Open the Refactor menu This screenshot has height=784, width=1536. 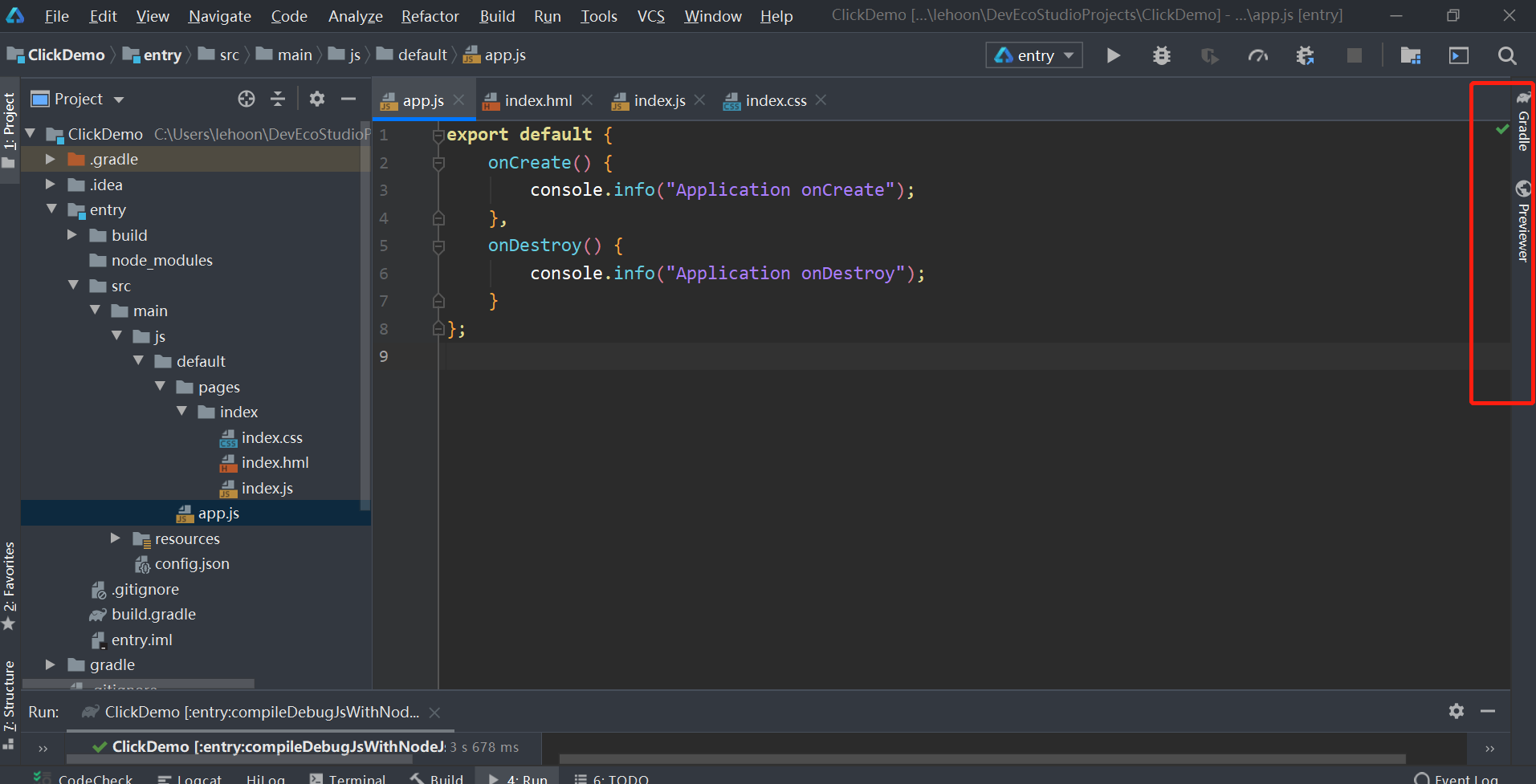[x=430, y=16]
